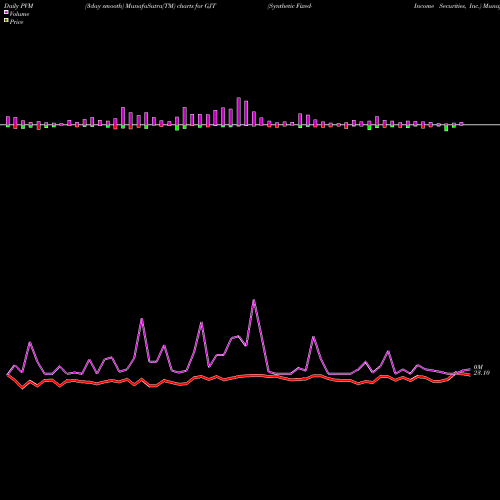Image resolution: width=500 pixels, height=500 pixels.
Task: Click the Volume legend label
Action: tap(19, 14)
